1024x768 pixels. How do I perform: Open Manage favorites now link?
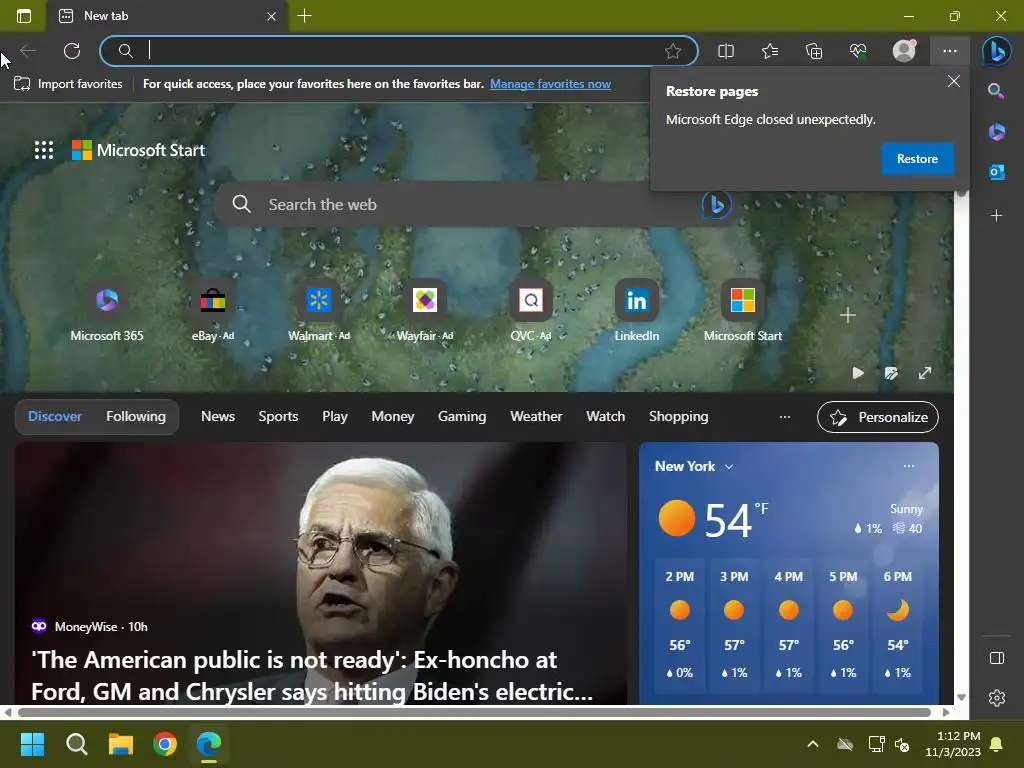click(550, 84)
